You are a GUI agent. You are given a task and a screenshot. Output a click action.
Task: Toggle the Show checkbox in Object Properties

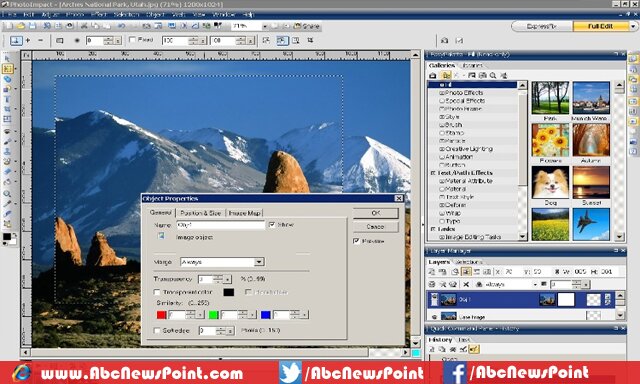point(272,225)
